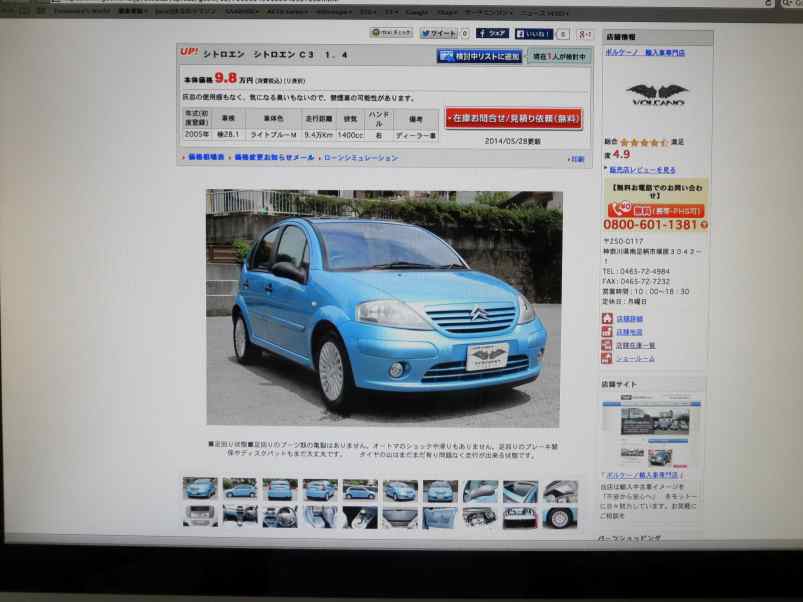Select the engine close-up thumbnail in bottom row
Screen dimensions: 803x602
480,518
